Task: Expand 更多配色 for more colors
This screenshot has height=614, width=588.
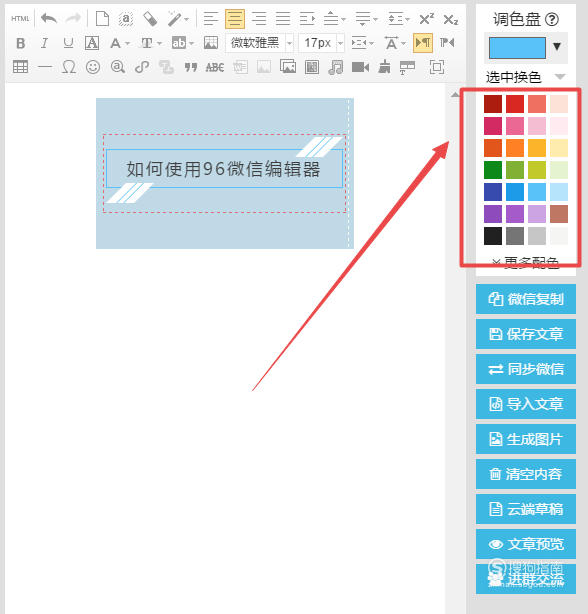Action: click(x=526, y=263)
